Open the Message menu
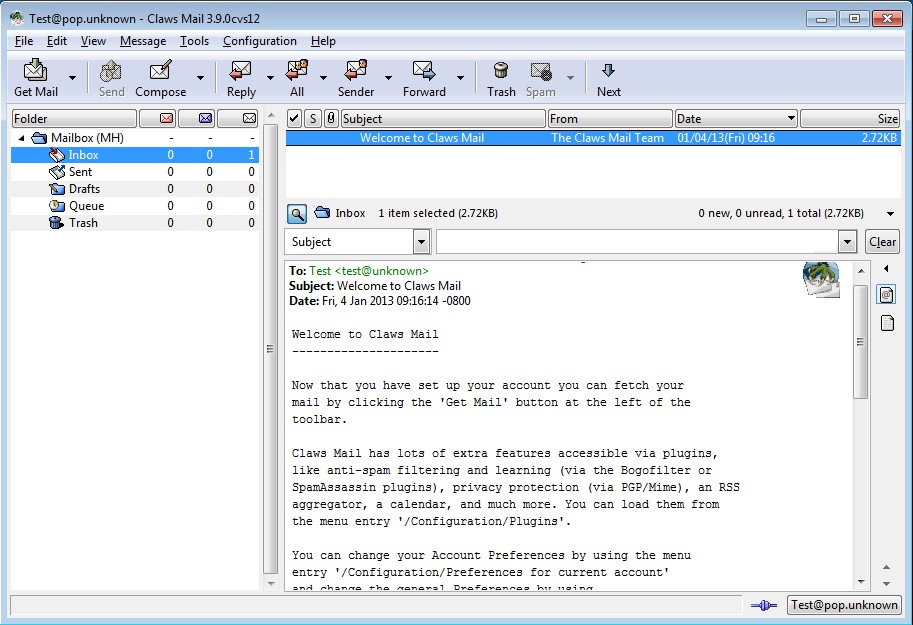 [143, 41]
